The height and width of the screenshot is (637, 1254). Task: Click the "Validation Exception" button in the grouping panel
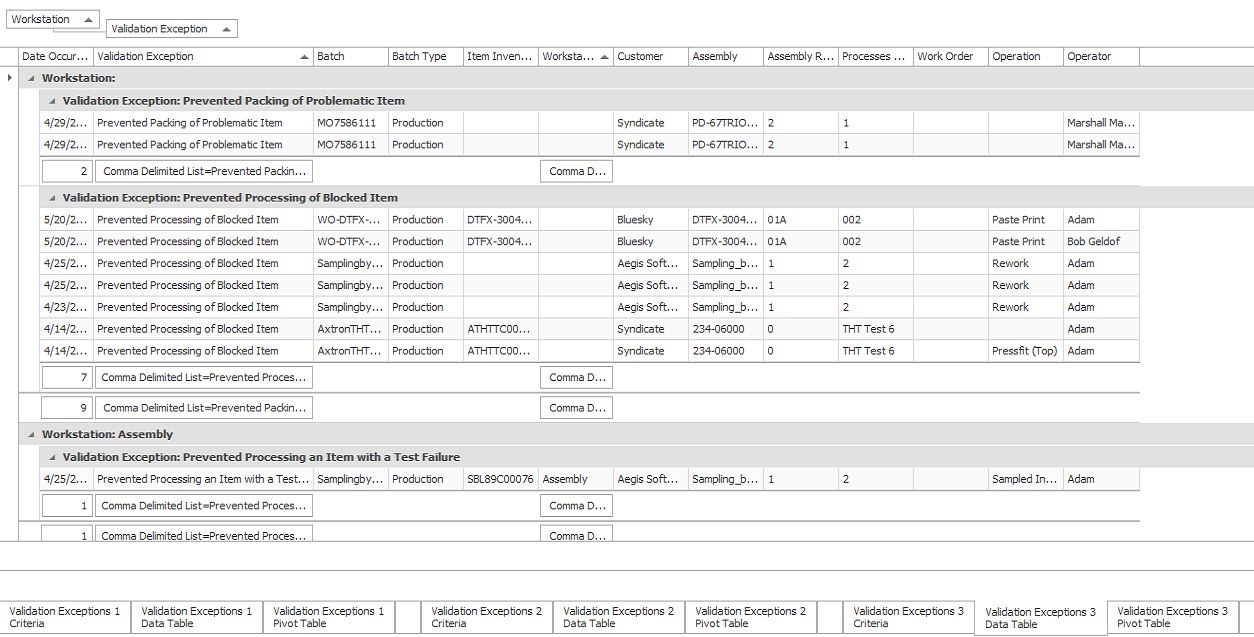(x=165, y=28)
